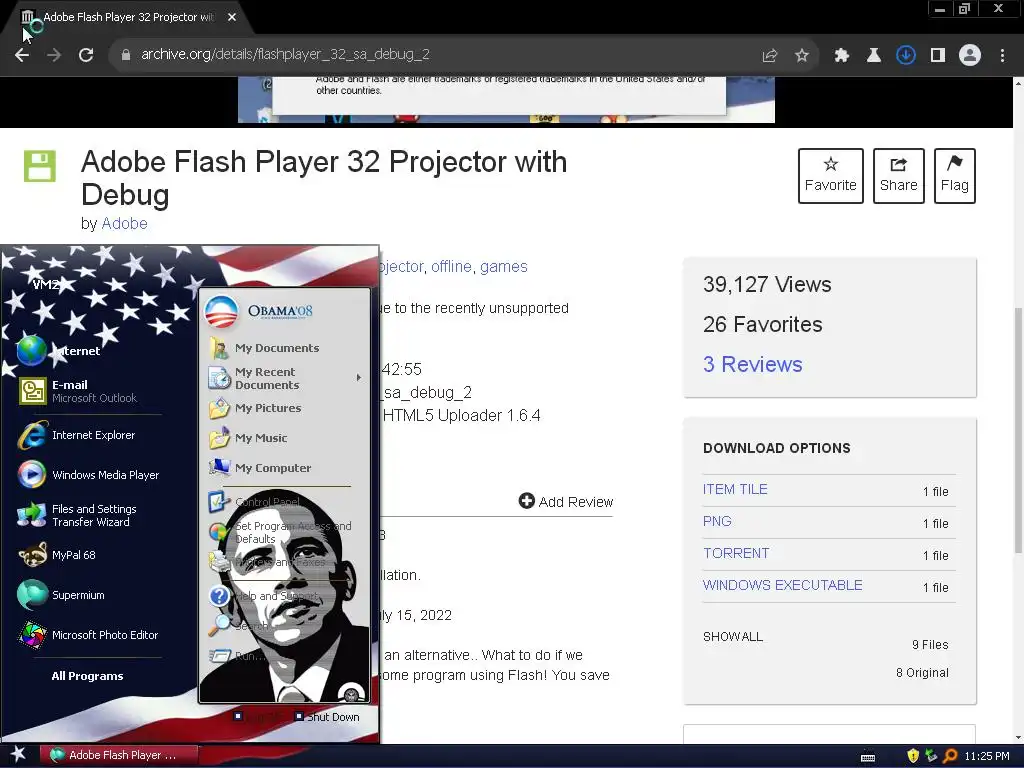Click the flask labs icon in toolbar

pos(874,55)
